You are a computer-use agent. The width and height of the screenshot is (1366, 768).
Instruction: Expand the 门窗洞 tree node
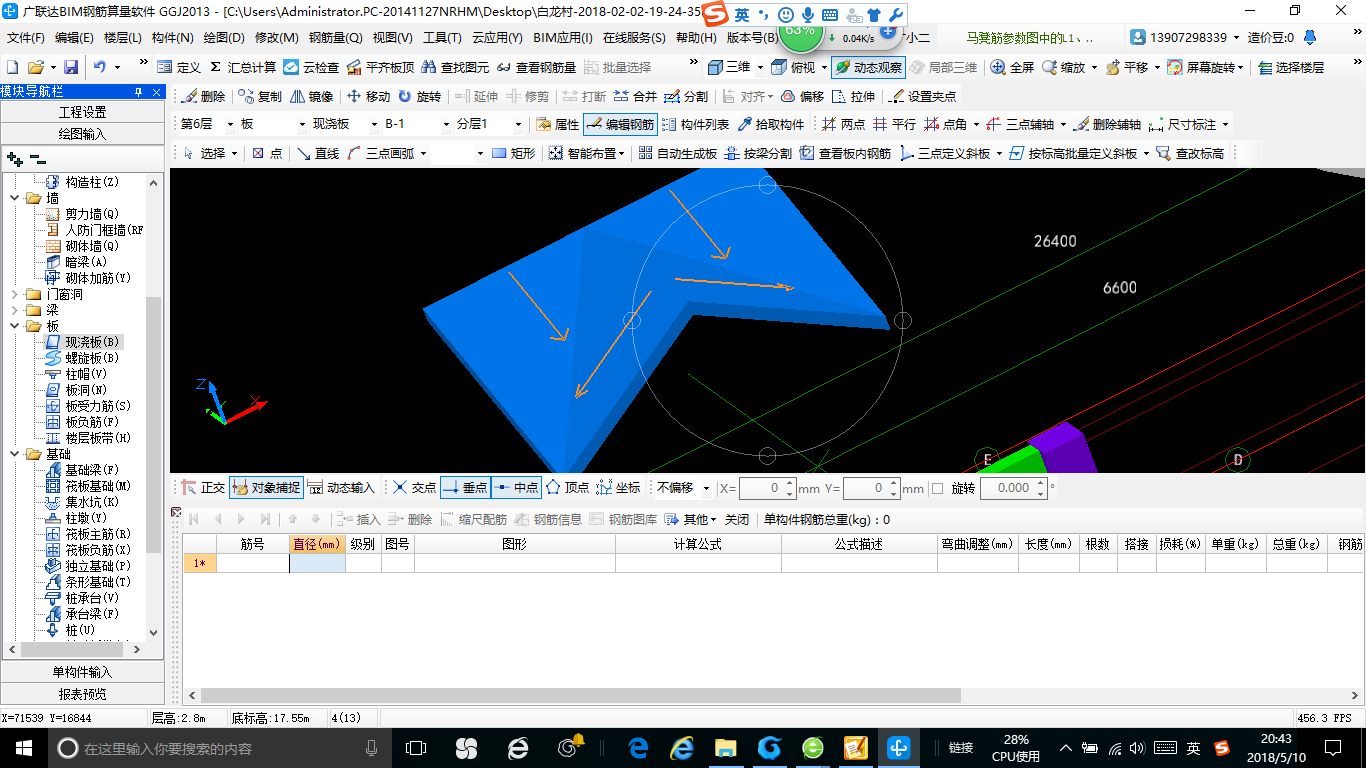tap(15, 294)
